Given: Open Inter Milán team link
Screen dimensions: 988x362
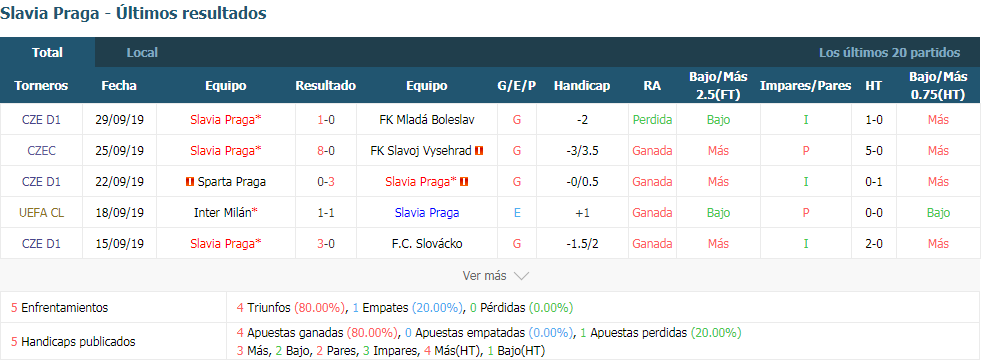Looking at the screenshot, I should (x=226, y=213).
